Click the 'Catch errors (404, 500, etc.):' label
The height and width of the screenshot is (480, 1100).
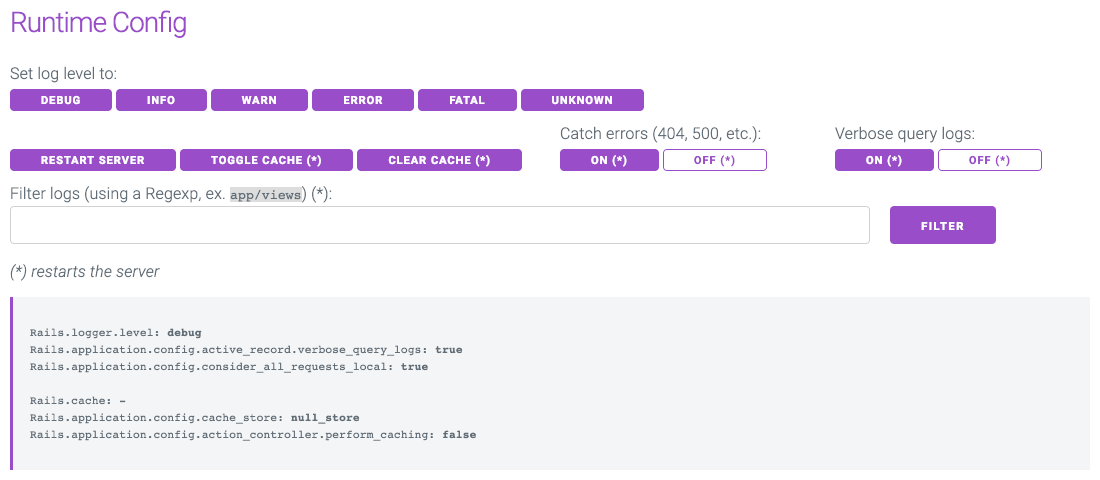[x=660, y=133]
